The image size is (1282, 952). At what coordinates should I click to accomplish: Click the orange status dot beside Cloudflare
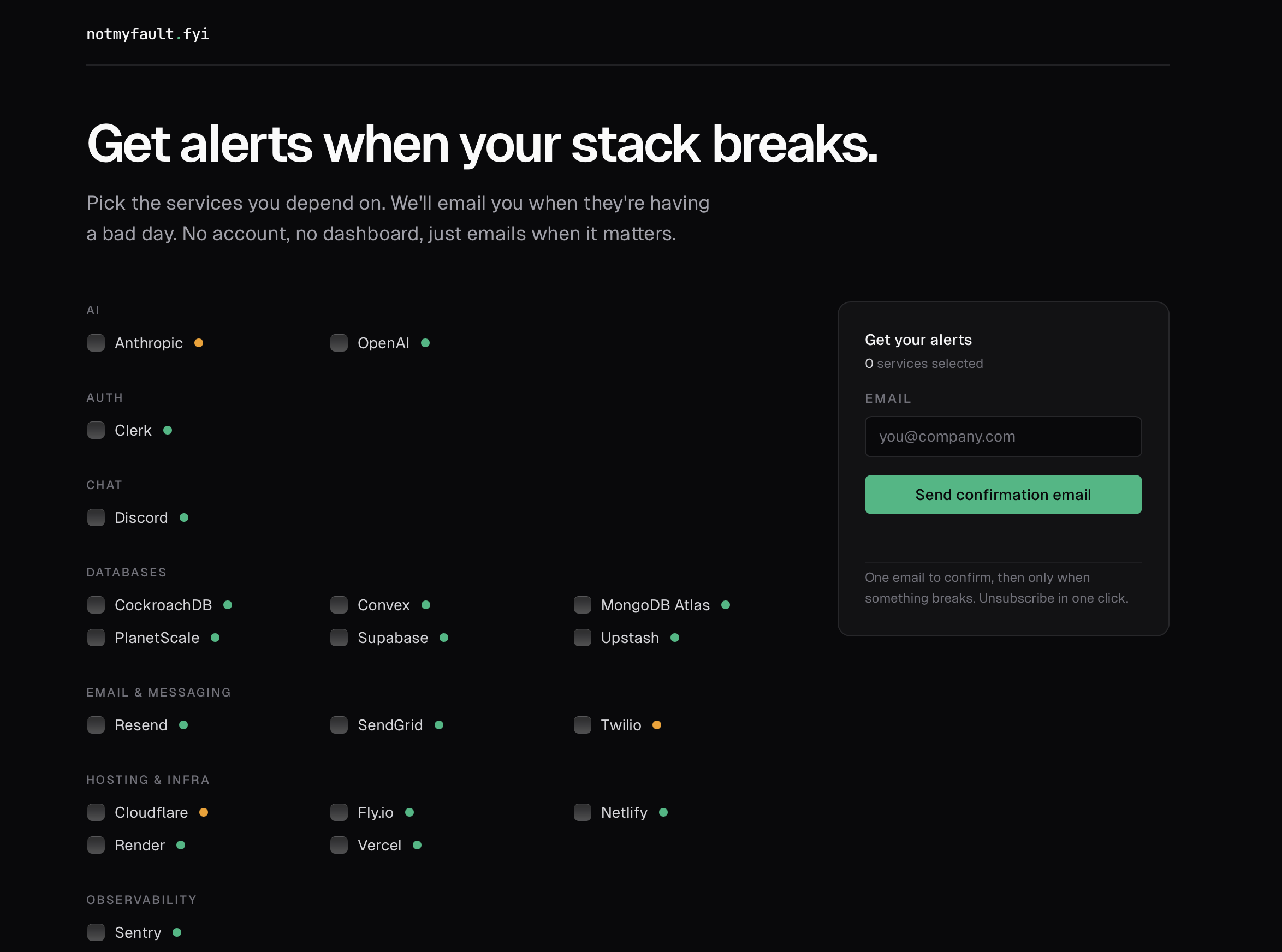click(x=204, y=813)
